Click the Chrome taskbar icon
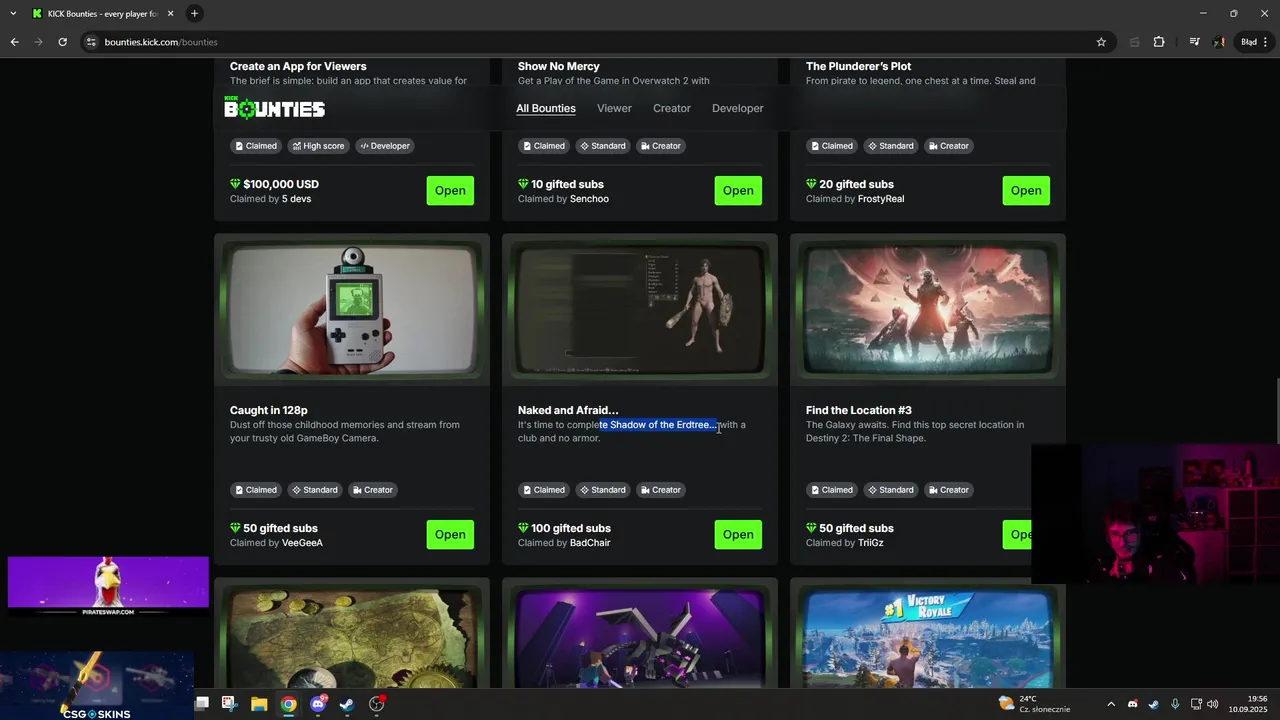The image size is (1280, 720). pos(288,703)
